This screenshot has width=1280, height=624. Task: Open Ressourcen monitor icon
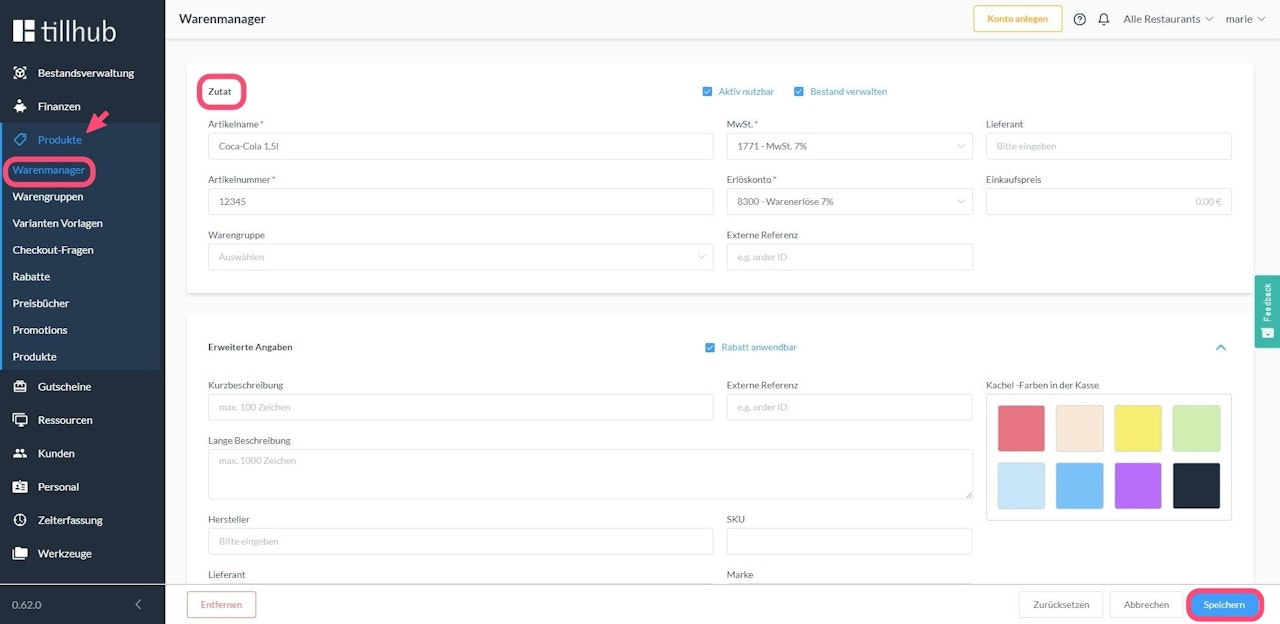[x=20, y=420]
